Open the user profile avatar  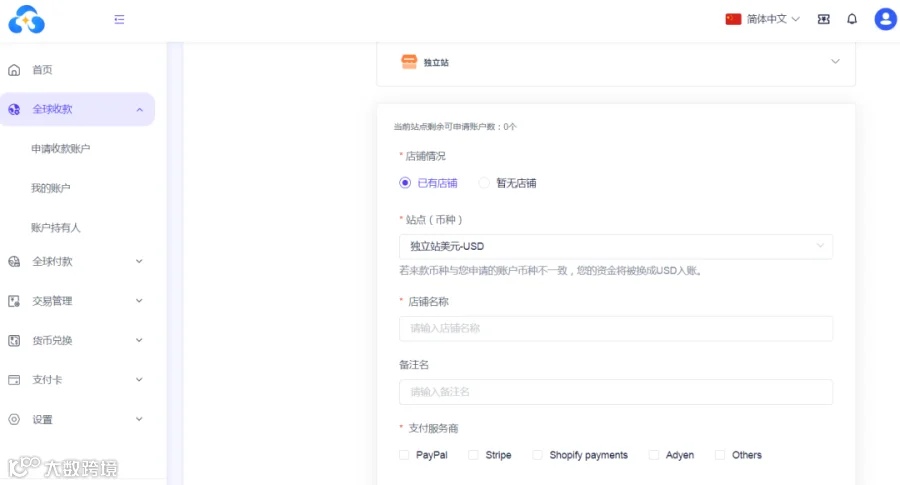click(885, 19)
